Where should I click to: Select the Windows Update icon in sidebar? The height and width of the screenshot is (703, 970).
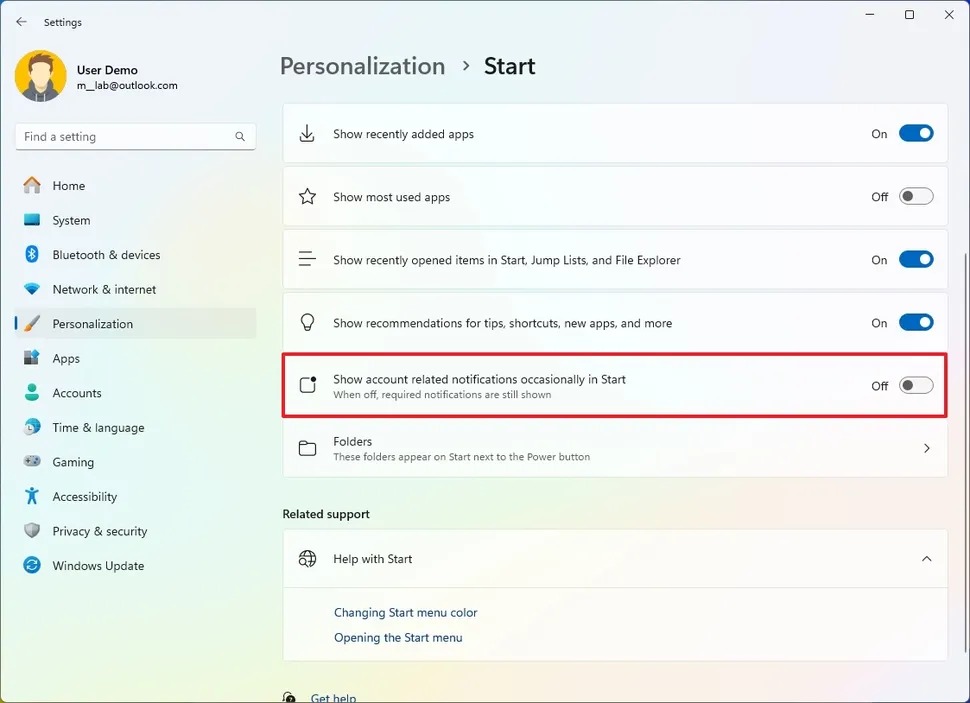click(x=32, y=565)
